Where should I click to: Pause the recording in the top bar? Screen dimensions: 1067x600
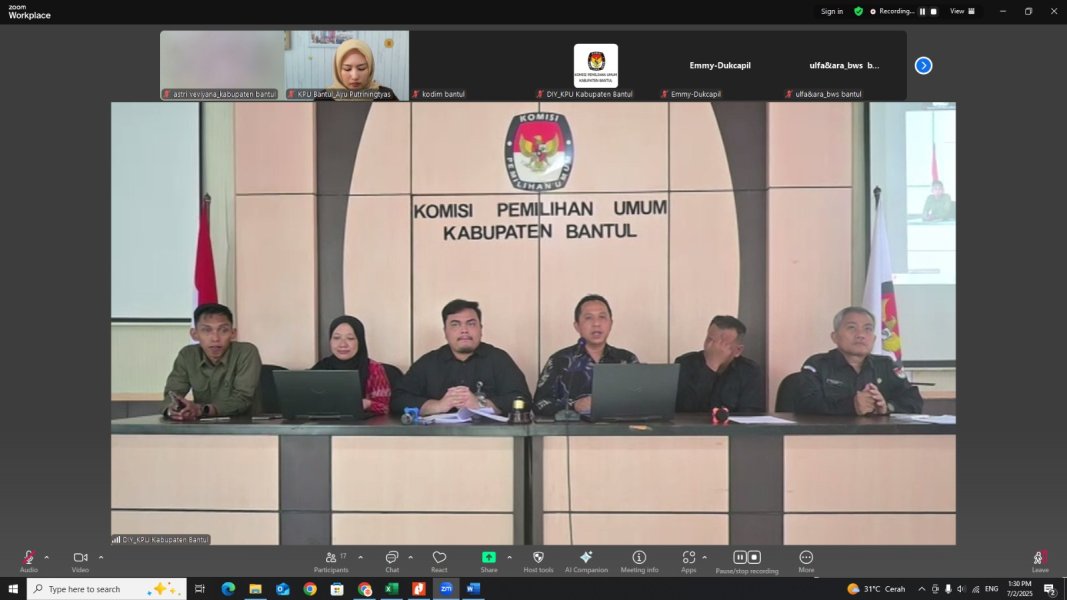(x=922, y=12)
